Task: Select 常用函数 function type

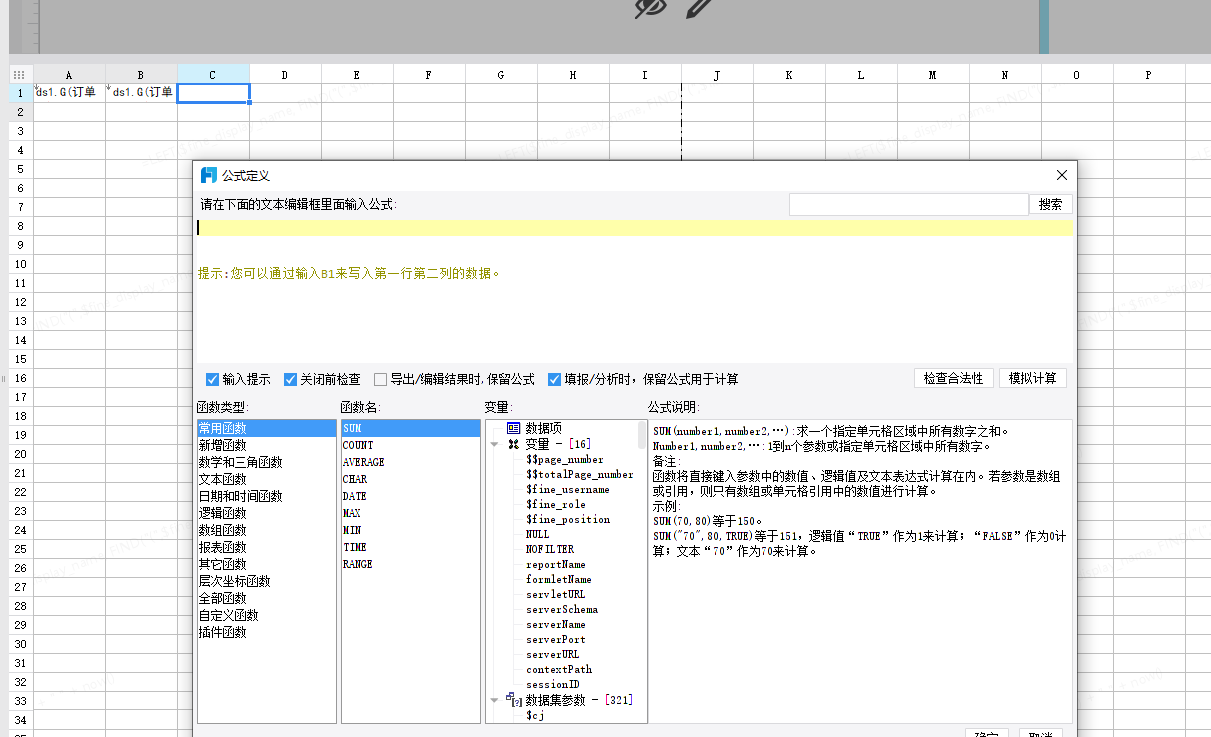Action: [x=267, y=428]
